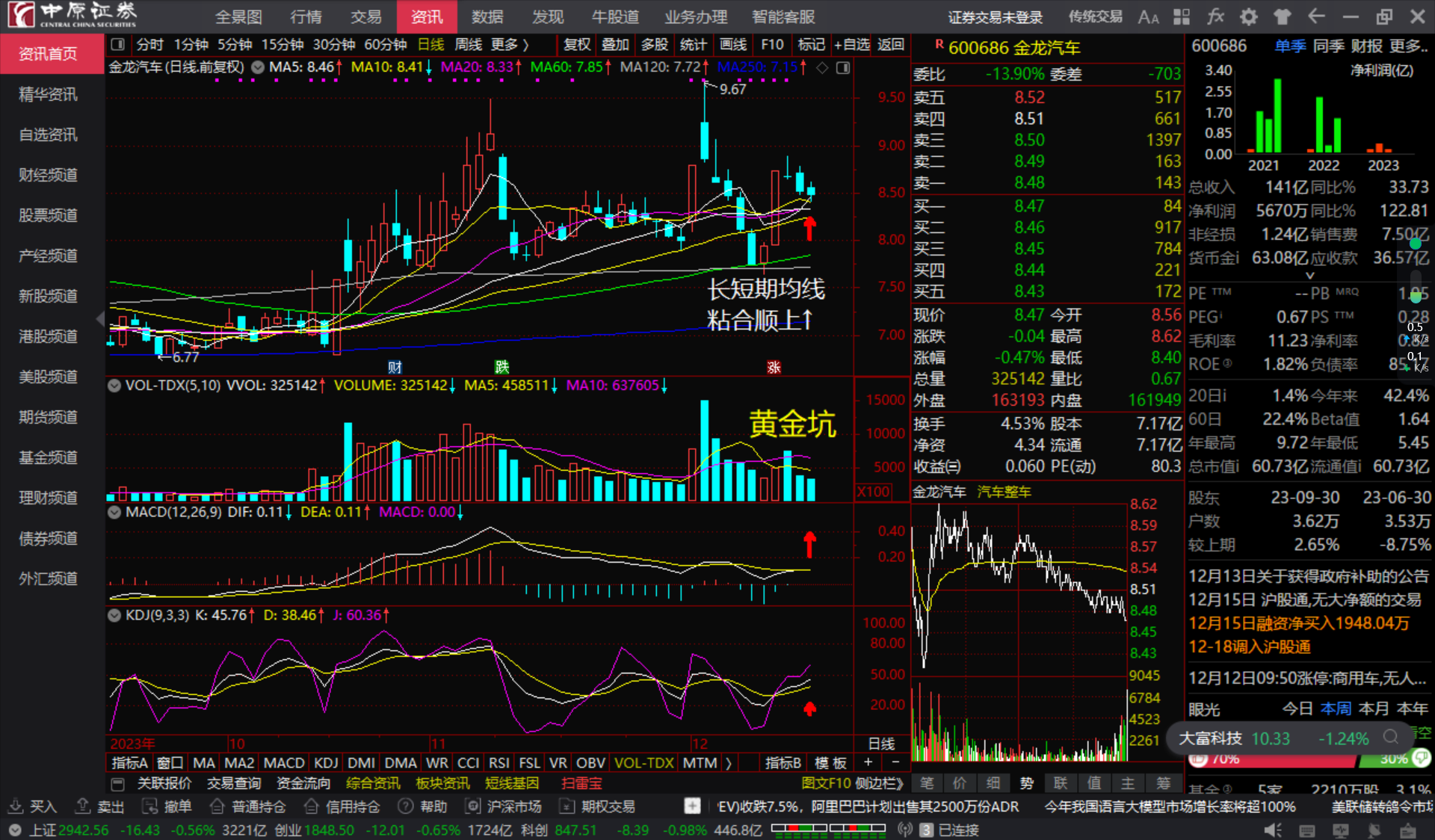1435x840 pixels.
Task: Open the 数据 menu
Action: click(487, 17)
